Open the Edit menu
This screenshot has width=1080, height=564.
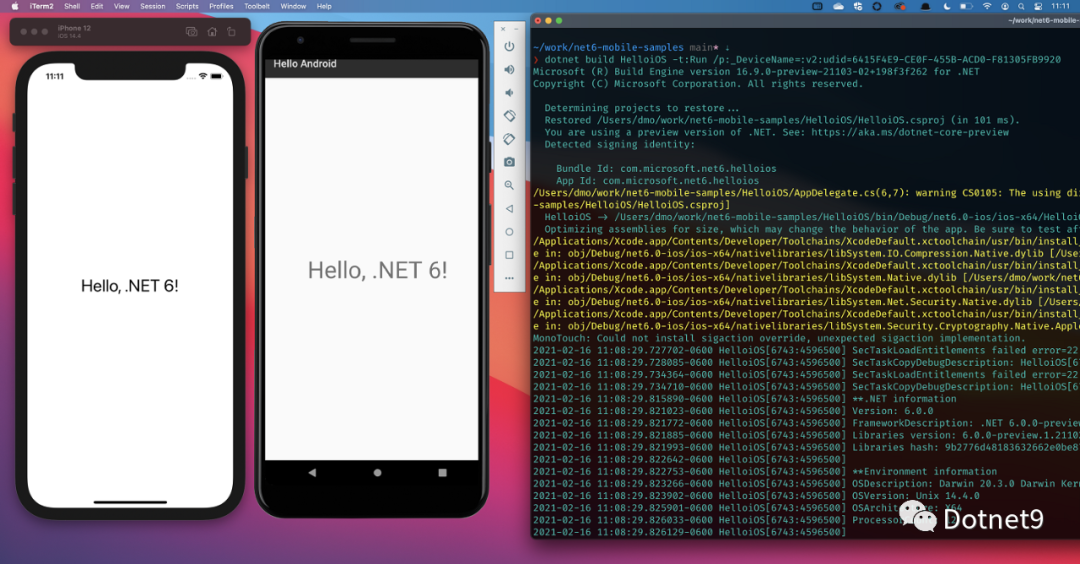tap(97, 6)
